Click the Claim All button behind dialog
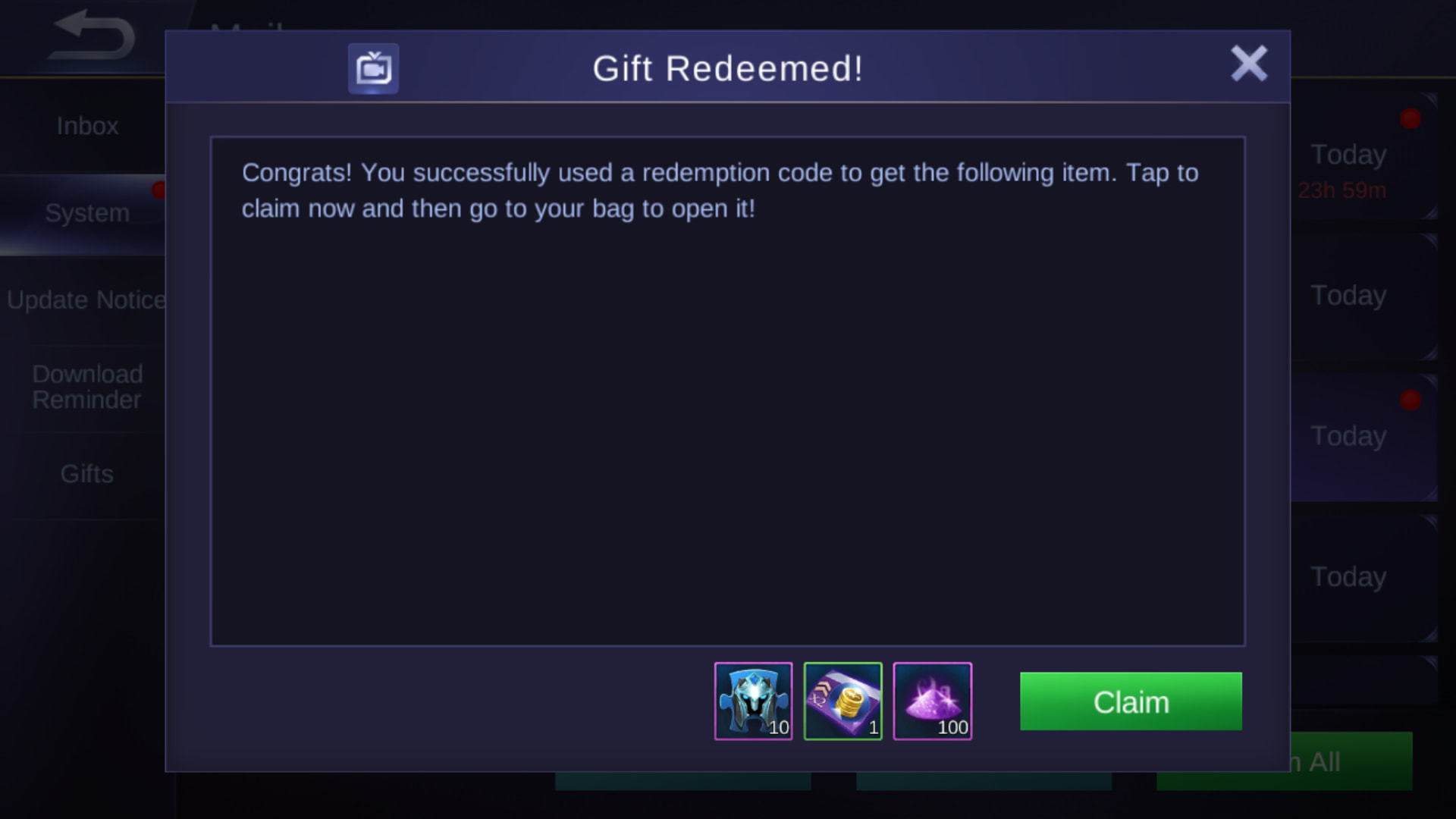The height and width of the screenshot is (819, 1456). click(1351, 761)
